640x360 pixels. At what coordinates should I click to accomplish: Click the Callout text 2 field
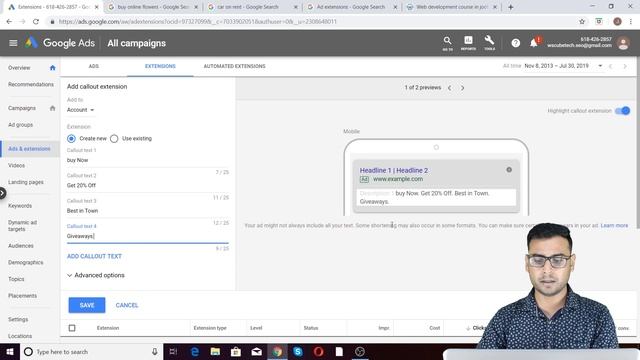pos(148,185)
